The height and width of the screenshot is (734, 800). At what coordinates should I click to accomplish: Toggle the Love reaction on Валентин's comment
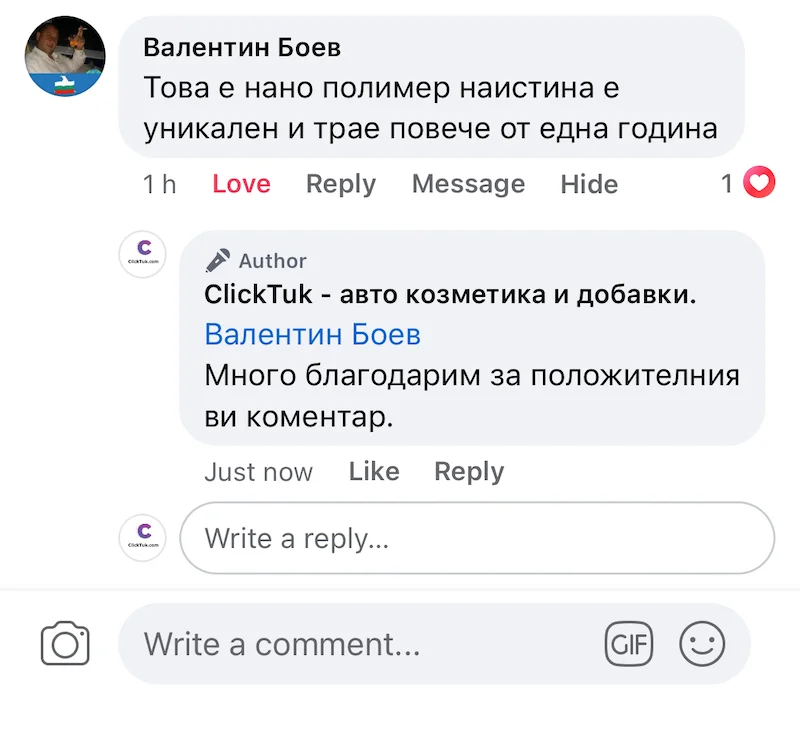point(241,184)
